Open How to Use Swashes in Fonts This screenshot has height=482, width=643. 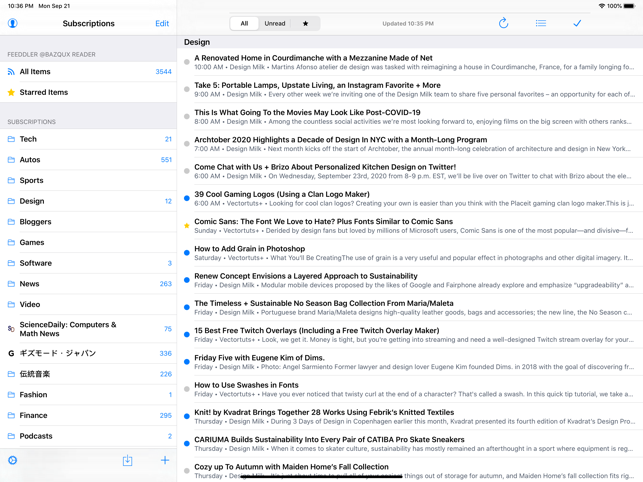point(410,389)
